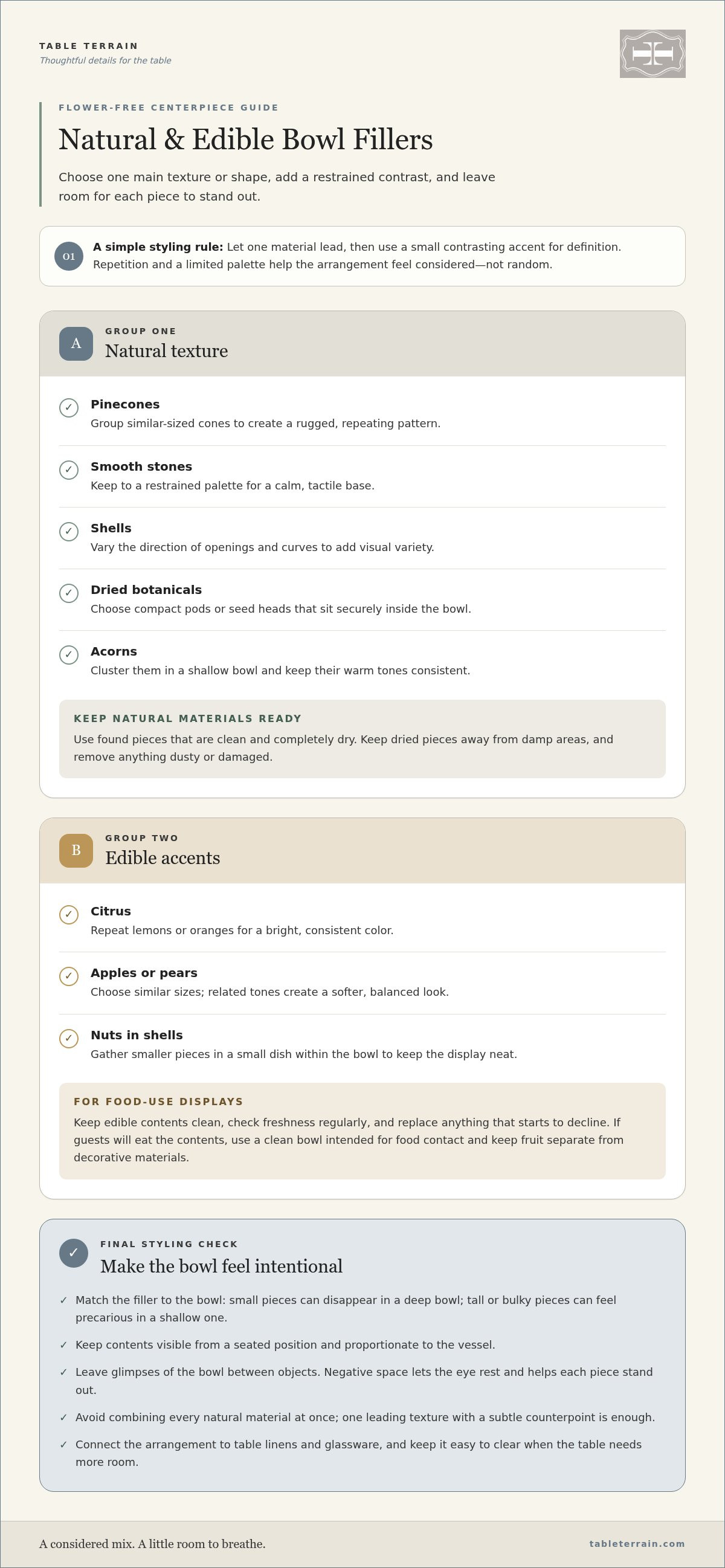Click the Table Terrain brand name
The image size is (725, 1568).
(89, 46)
